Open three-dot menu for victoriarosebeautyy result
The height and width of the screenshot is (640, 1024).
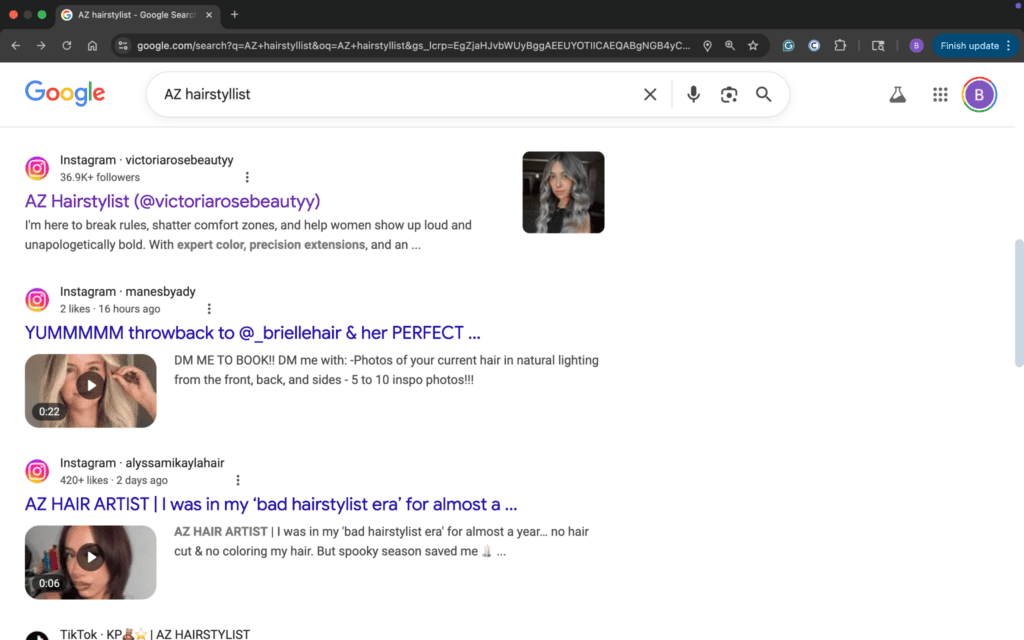pyautogui.click(x=247, y=176)
